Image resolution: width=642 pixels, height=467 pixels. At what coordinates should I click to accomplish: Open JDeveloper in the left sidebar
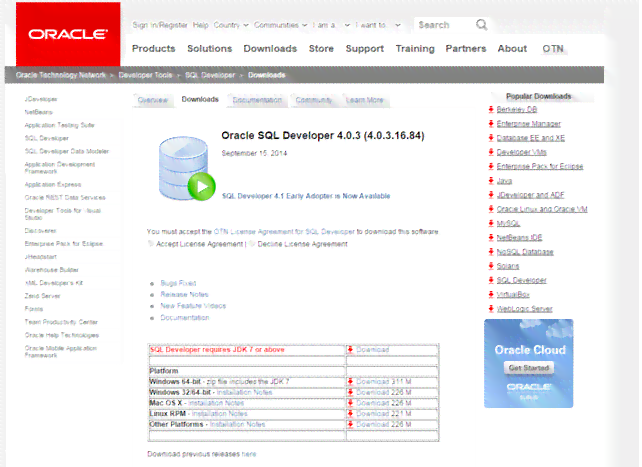(41, 99)
